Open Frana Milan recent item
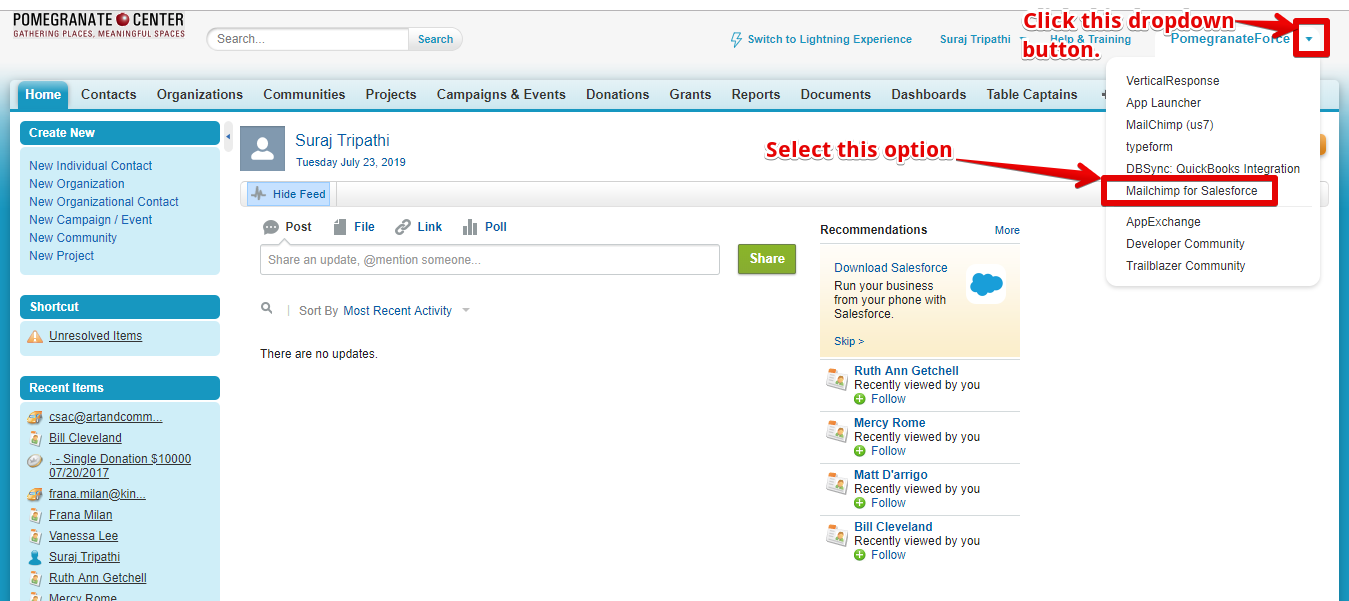Screen dimensions: 1349x601 (x=81, y=515)
